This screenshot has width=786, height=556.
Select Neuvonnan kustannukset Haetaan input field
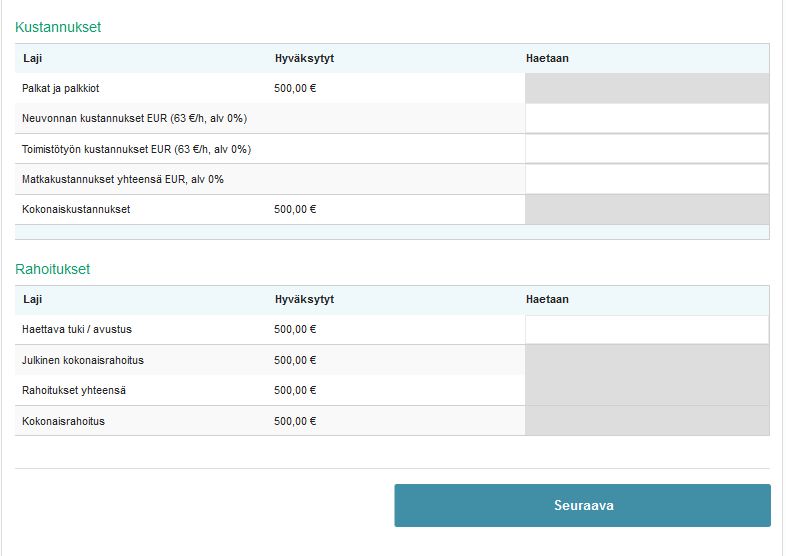[647, 118]
